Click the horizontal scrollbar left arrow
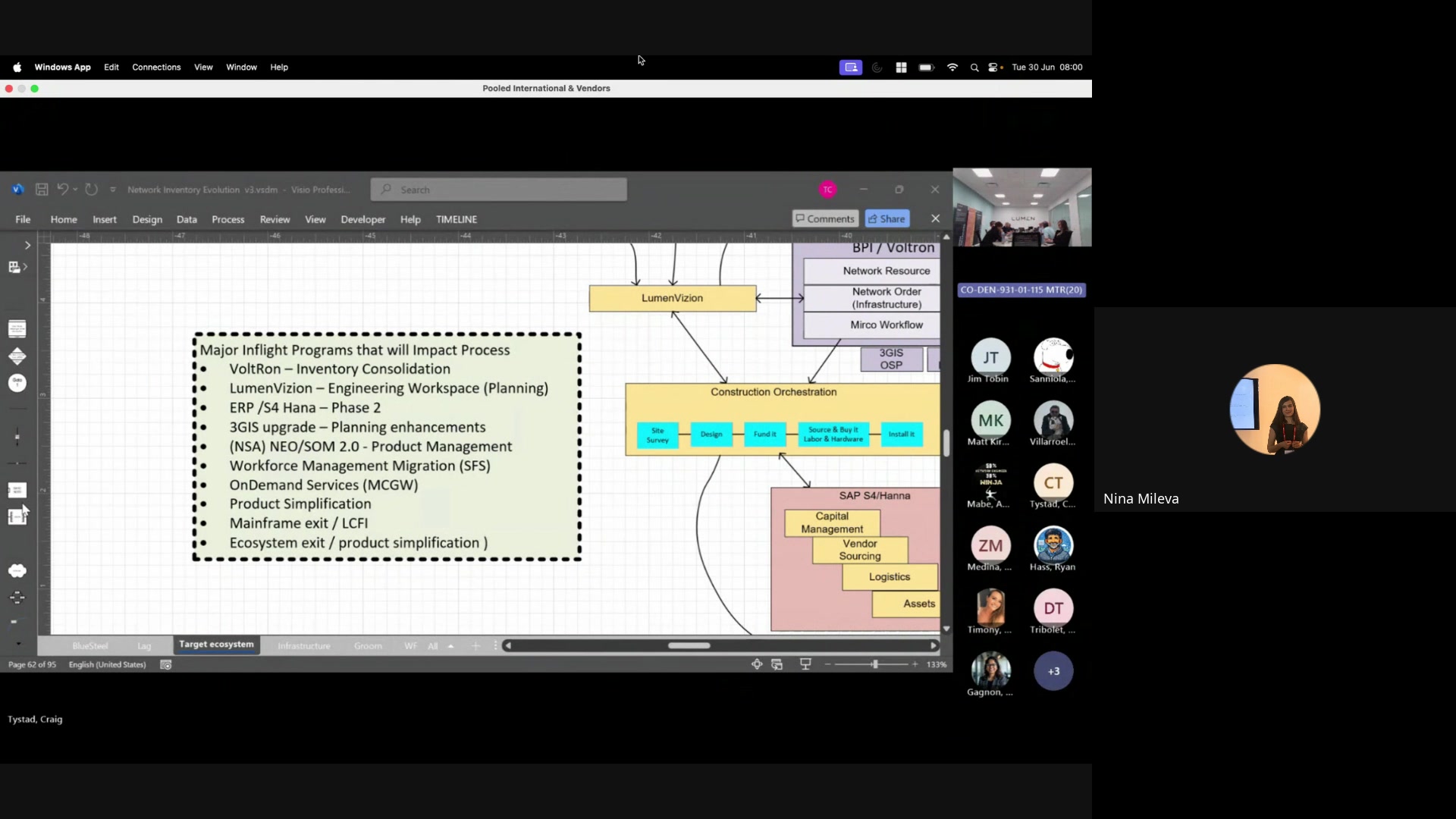The width and height of the screenshot is (1456, 819). [x=508, y=645]
